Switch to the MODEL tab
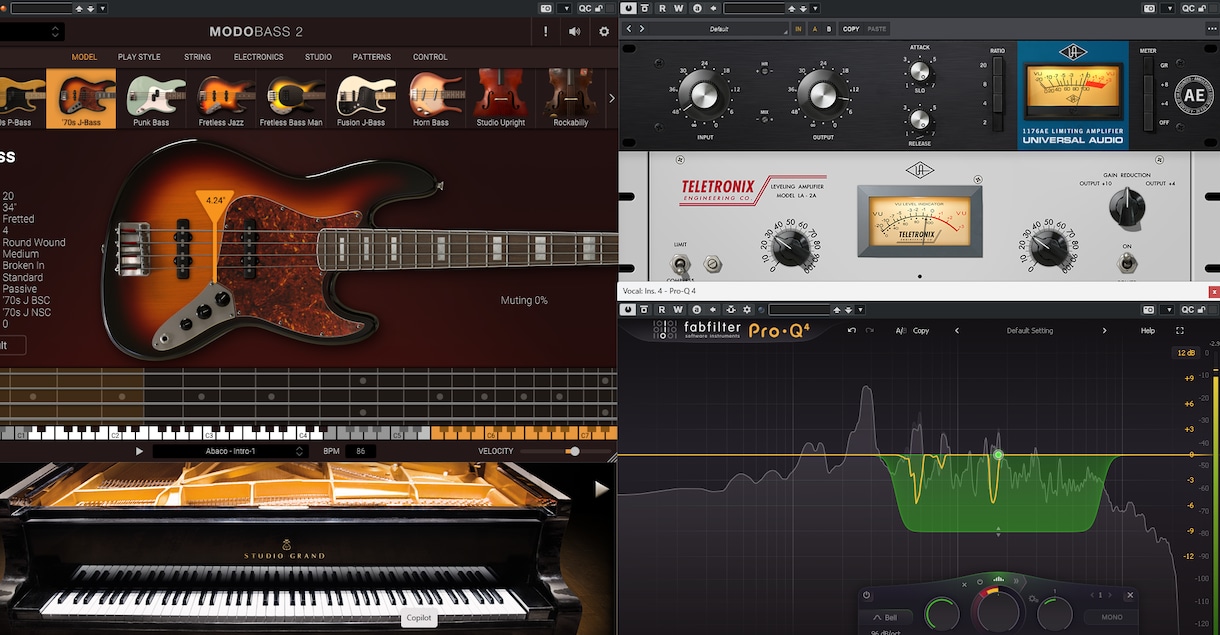The image size is (1220, 635). coord(84,57)
